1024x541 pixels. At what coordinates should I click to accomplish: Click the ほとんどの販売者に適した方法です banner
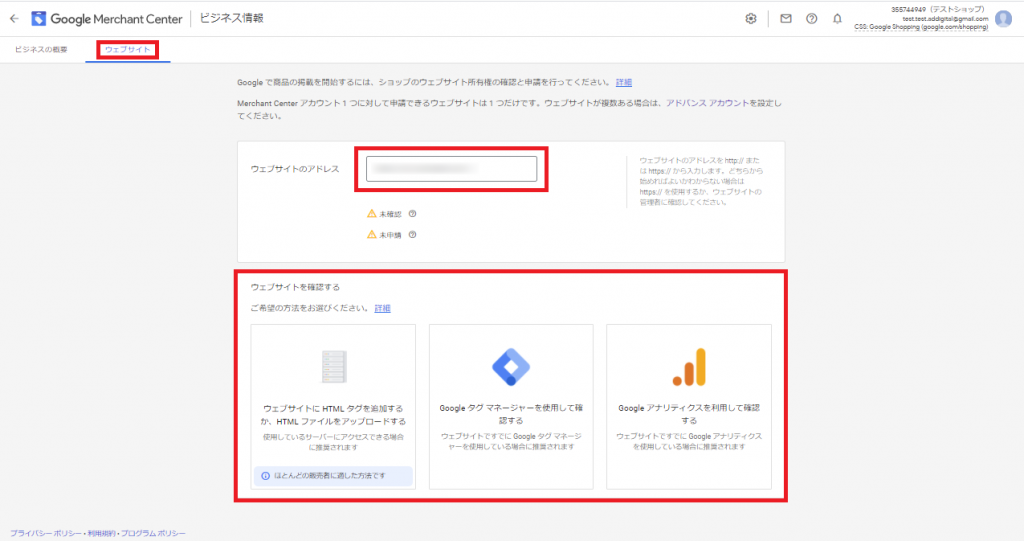point(333,476)
